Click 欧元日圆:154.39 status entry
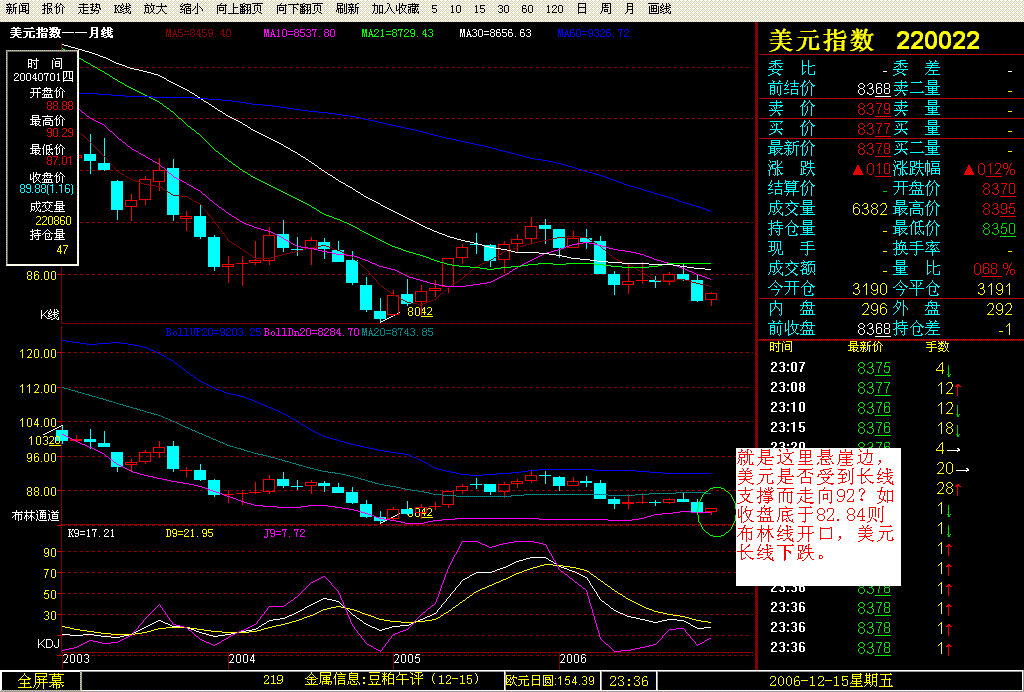This screenshot has width=1024, height=692. click(x=550, y=681)
